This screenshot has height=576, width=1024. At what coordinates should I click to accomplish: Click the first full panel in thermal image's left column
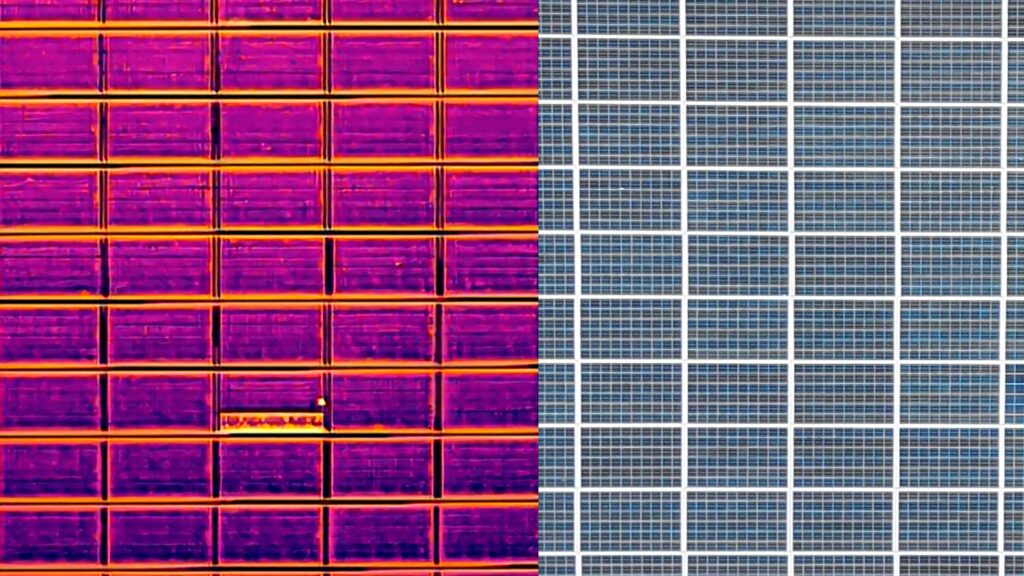[x=50, y=62]
